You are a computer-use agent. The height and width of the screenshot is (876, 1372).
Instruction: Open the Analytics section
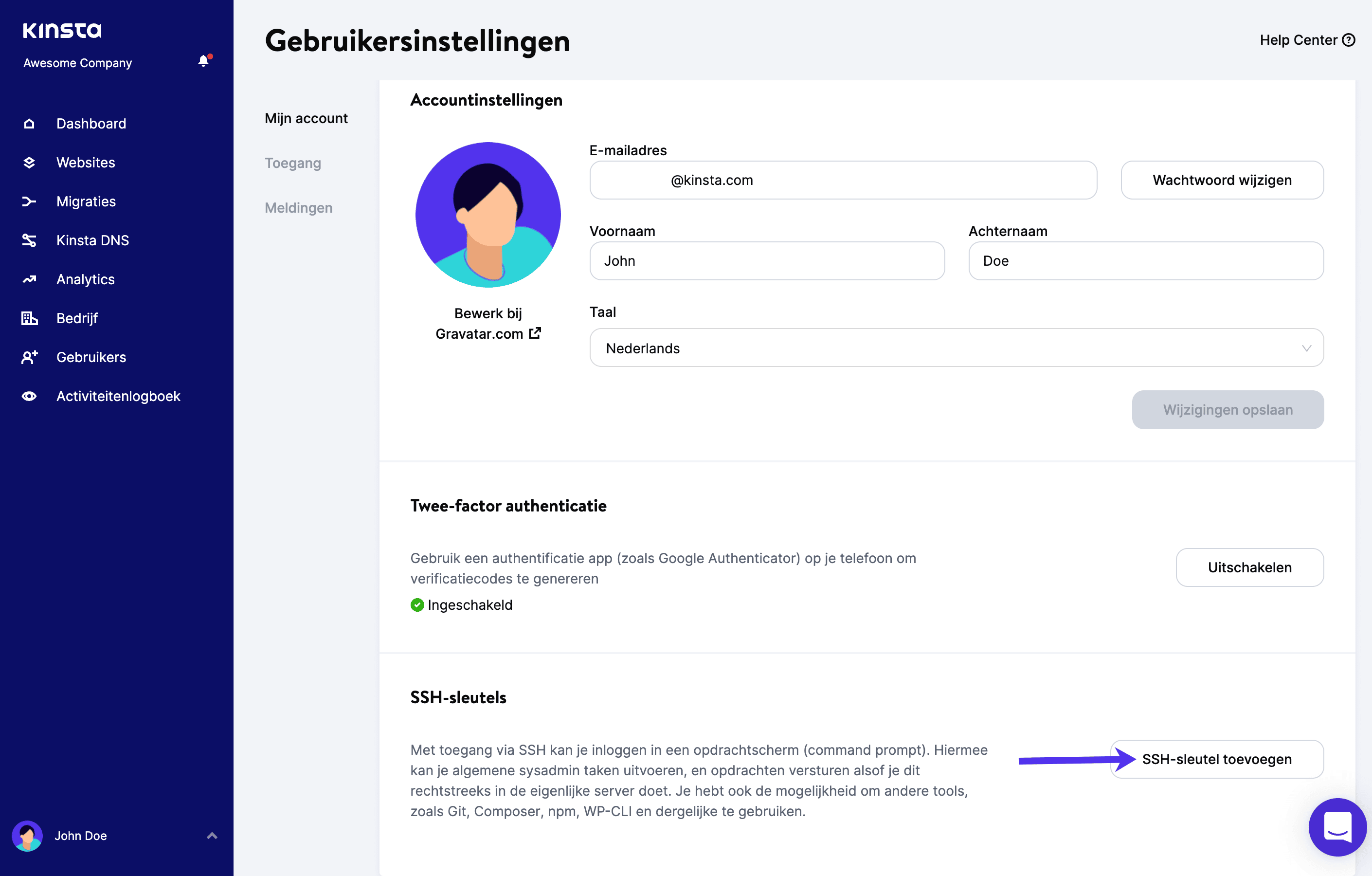pyautogui.click(x=85, y=279)
